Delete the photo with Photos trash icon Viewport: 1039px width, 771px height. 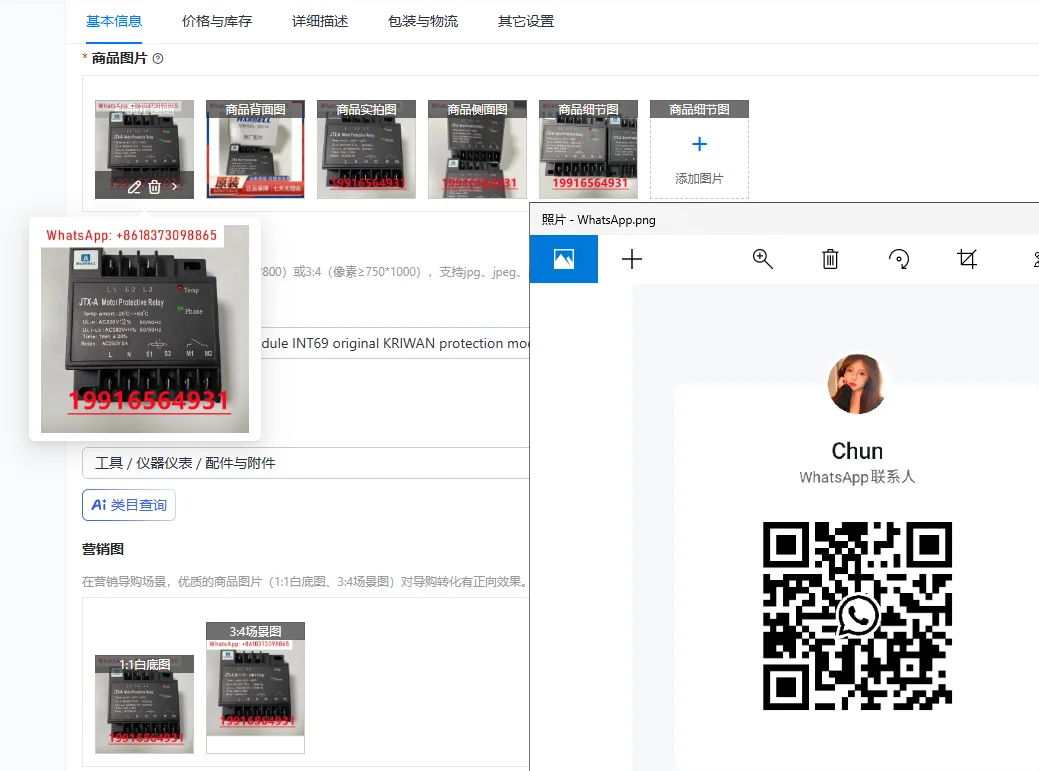click(x=830, y=259)
